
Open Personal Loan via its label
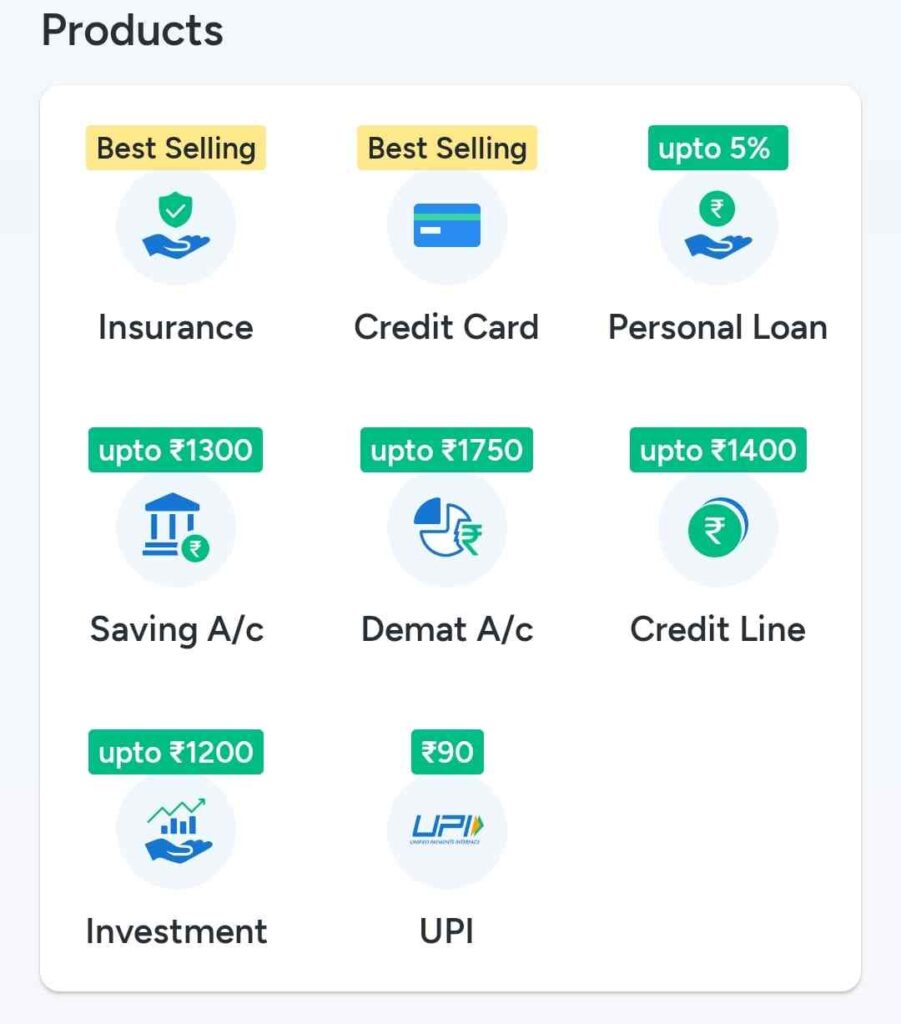718,327
